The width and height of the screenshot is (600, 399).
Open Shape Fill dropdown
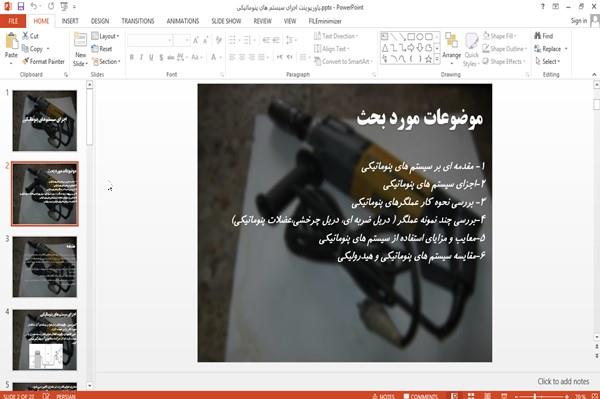[x=500, y=36]
